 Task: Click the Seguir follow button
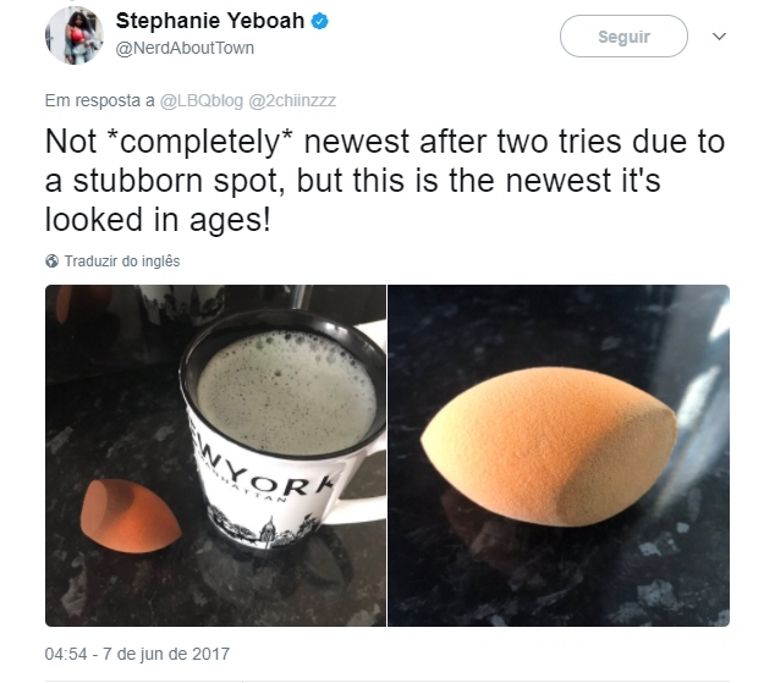[623, 36]
